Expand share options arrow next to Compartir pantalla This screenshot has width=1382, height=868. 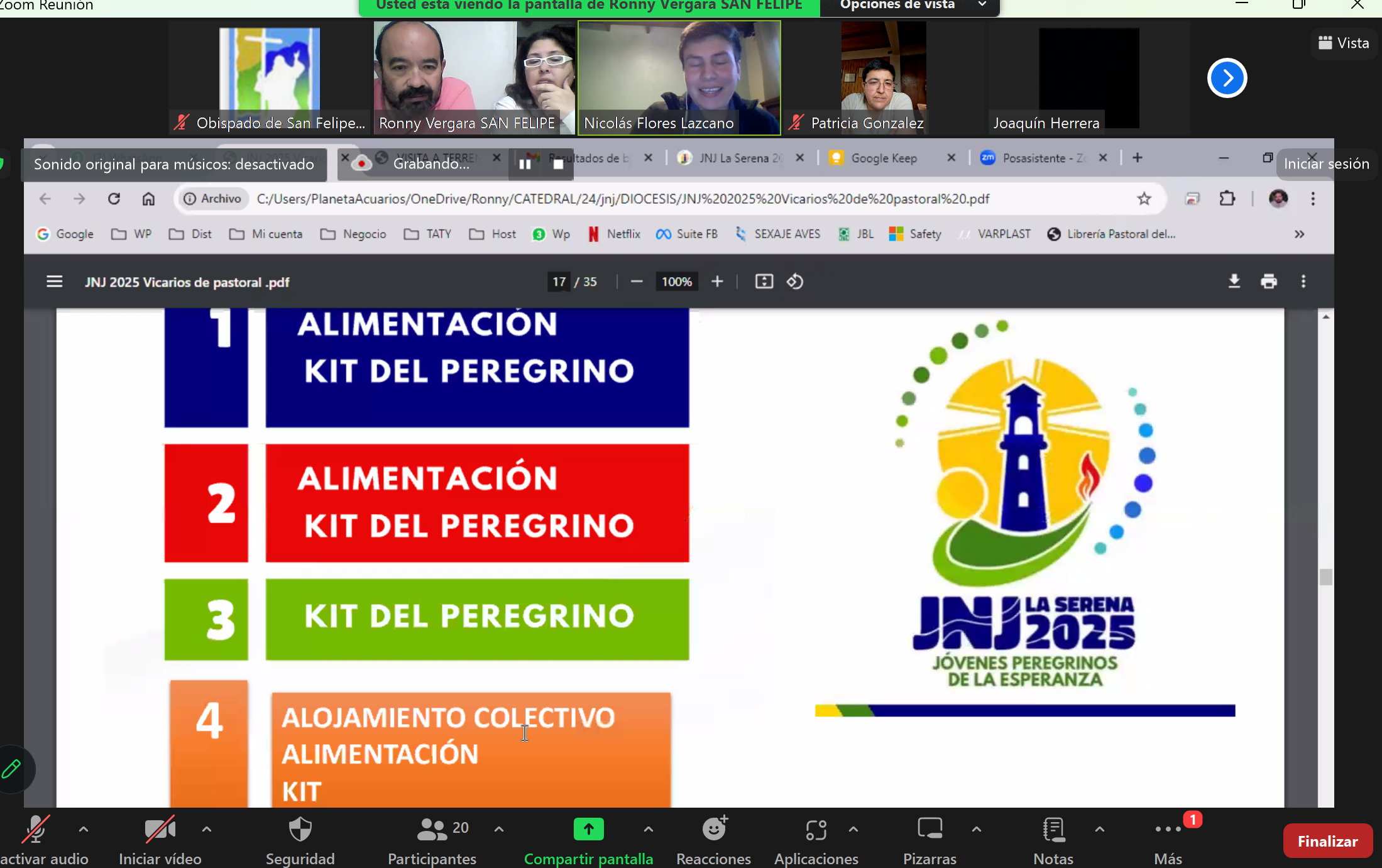(x=648, y=829)
